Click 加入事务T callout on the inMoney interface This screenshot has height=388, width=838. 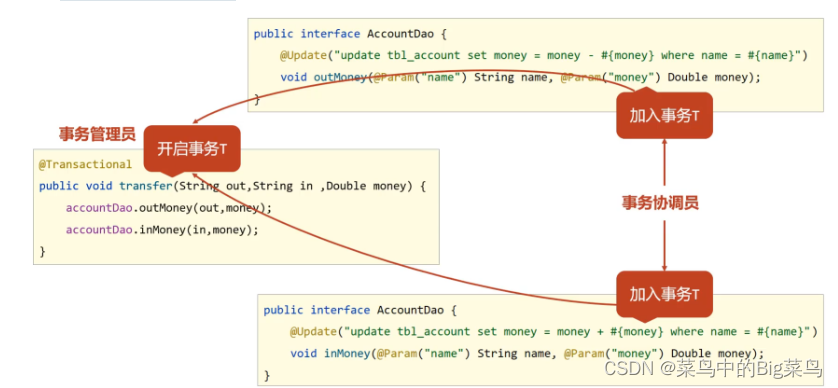pos(664,294)
